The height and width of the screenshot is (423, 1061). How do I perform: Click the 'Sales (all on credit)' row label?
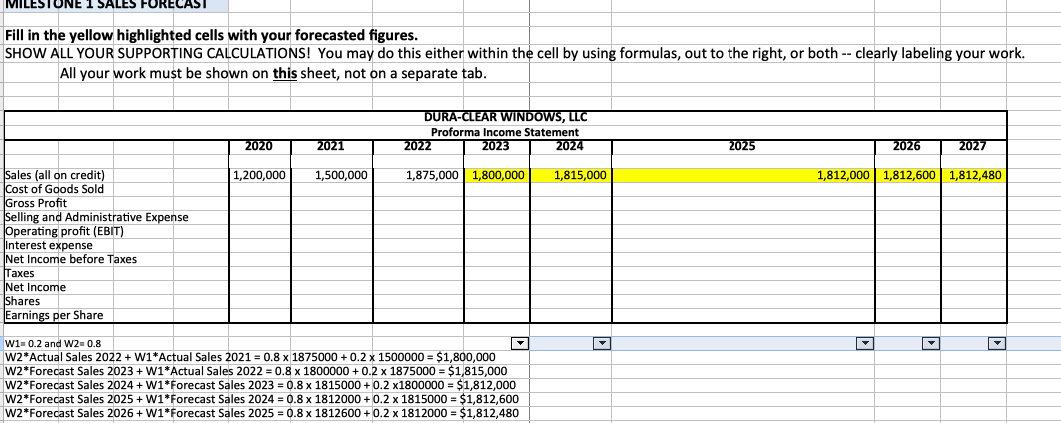[55, 175]
